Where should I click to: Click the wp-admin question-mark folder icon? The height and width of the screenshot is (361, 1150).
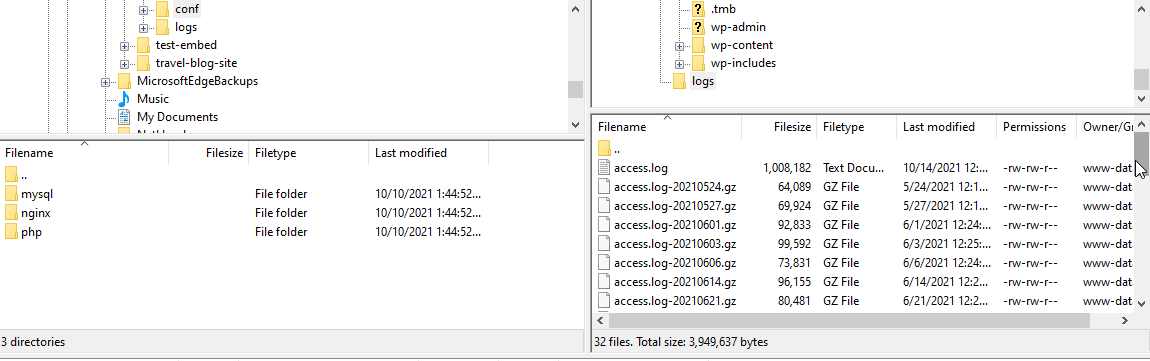pyautogui.click(x=697, y=27)
